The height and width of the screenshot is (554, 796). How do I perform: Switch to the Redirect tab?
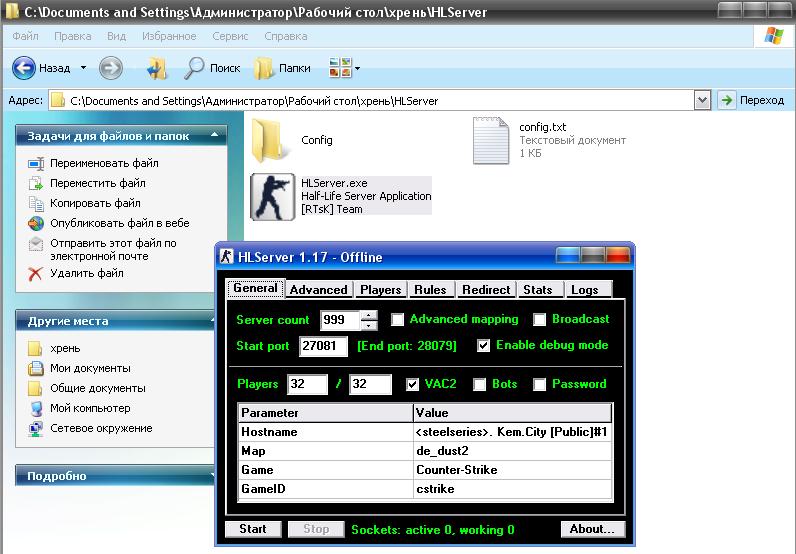click(486, 289)
